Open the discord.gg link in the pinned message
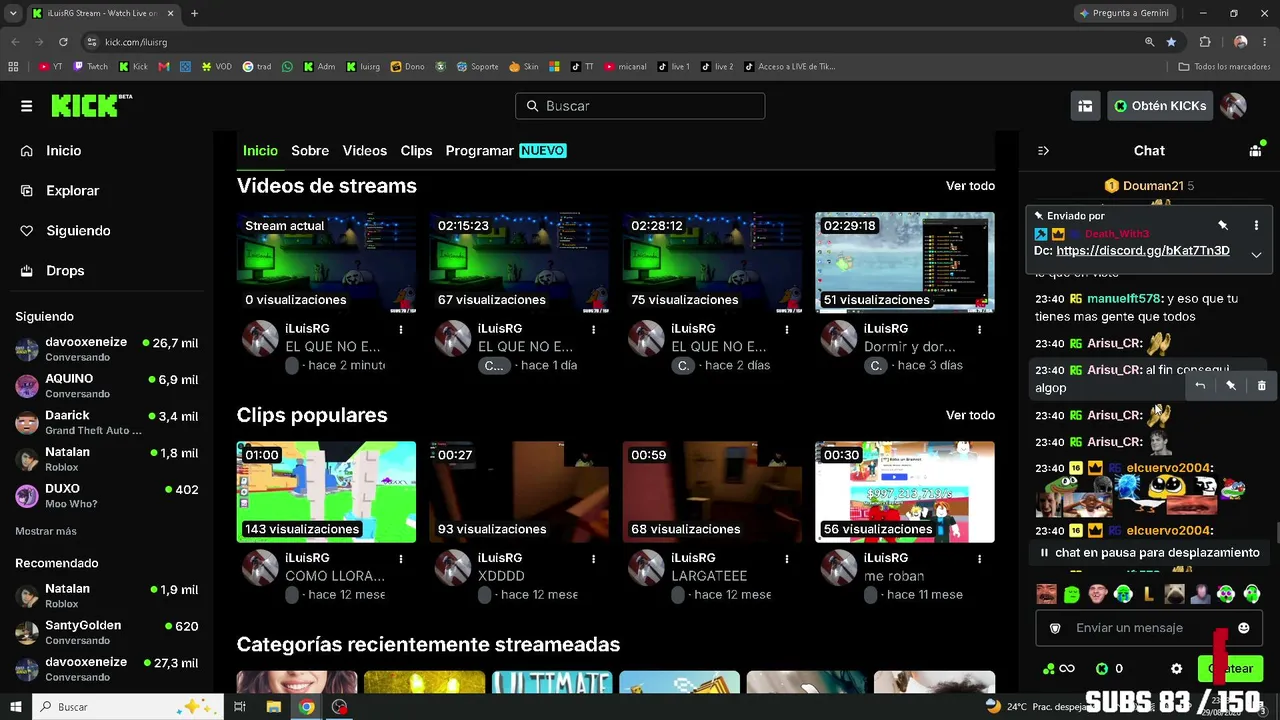Viewport: 1280px width, 720px height. pyautogui.click(x=1143, y=251)
